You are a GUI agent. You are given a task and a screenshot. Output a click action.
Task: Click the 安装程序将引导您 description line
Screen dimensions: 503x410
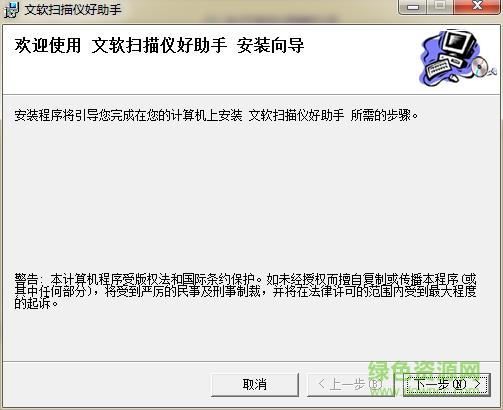coord(216,116)
